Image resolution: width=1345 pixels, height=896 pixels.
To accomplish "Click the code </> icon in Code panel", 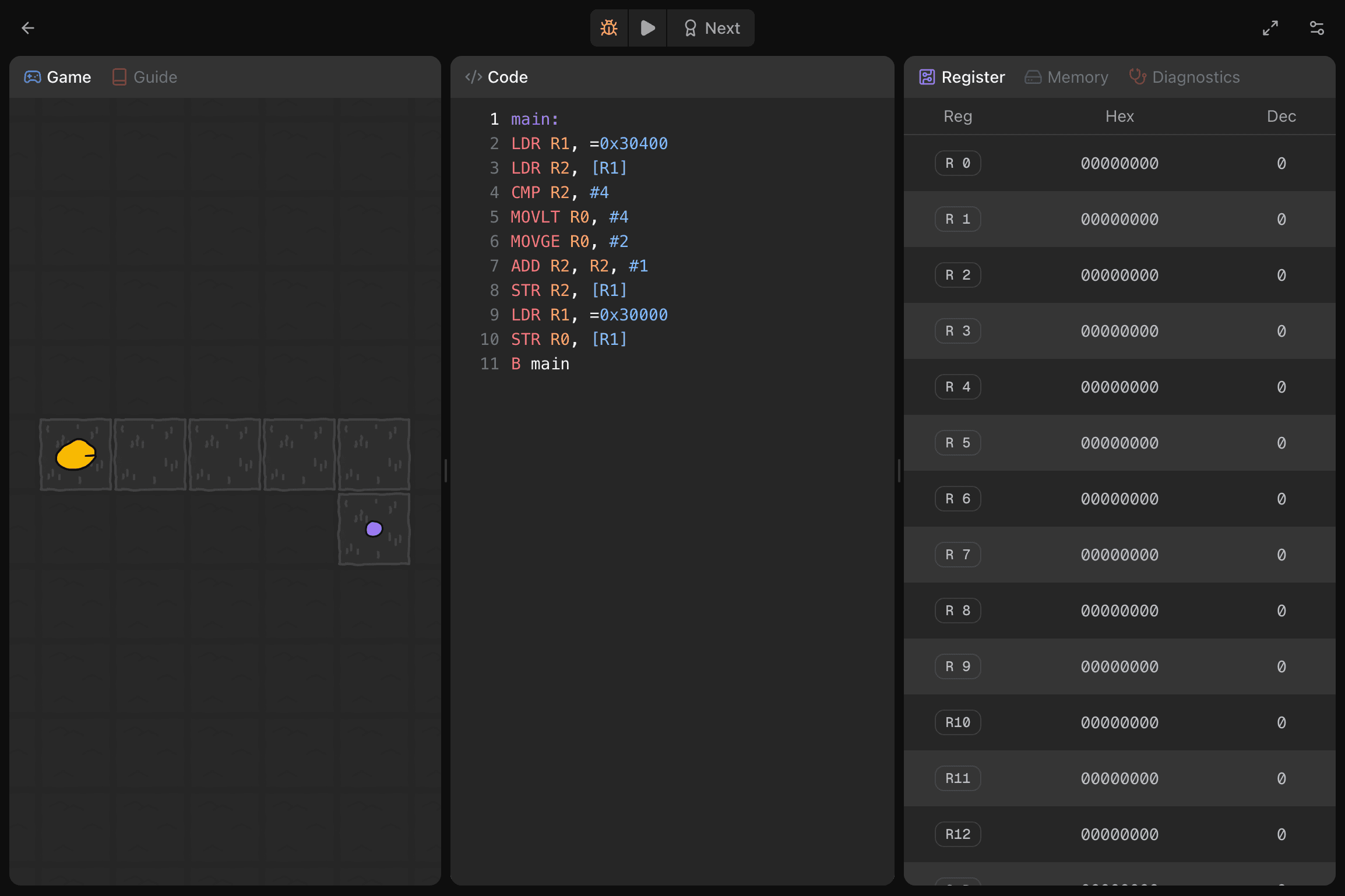I will coord(473,76).
